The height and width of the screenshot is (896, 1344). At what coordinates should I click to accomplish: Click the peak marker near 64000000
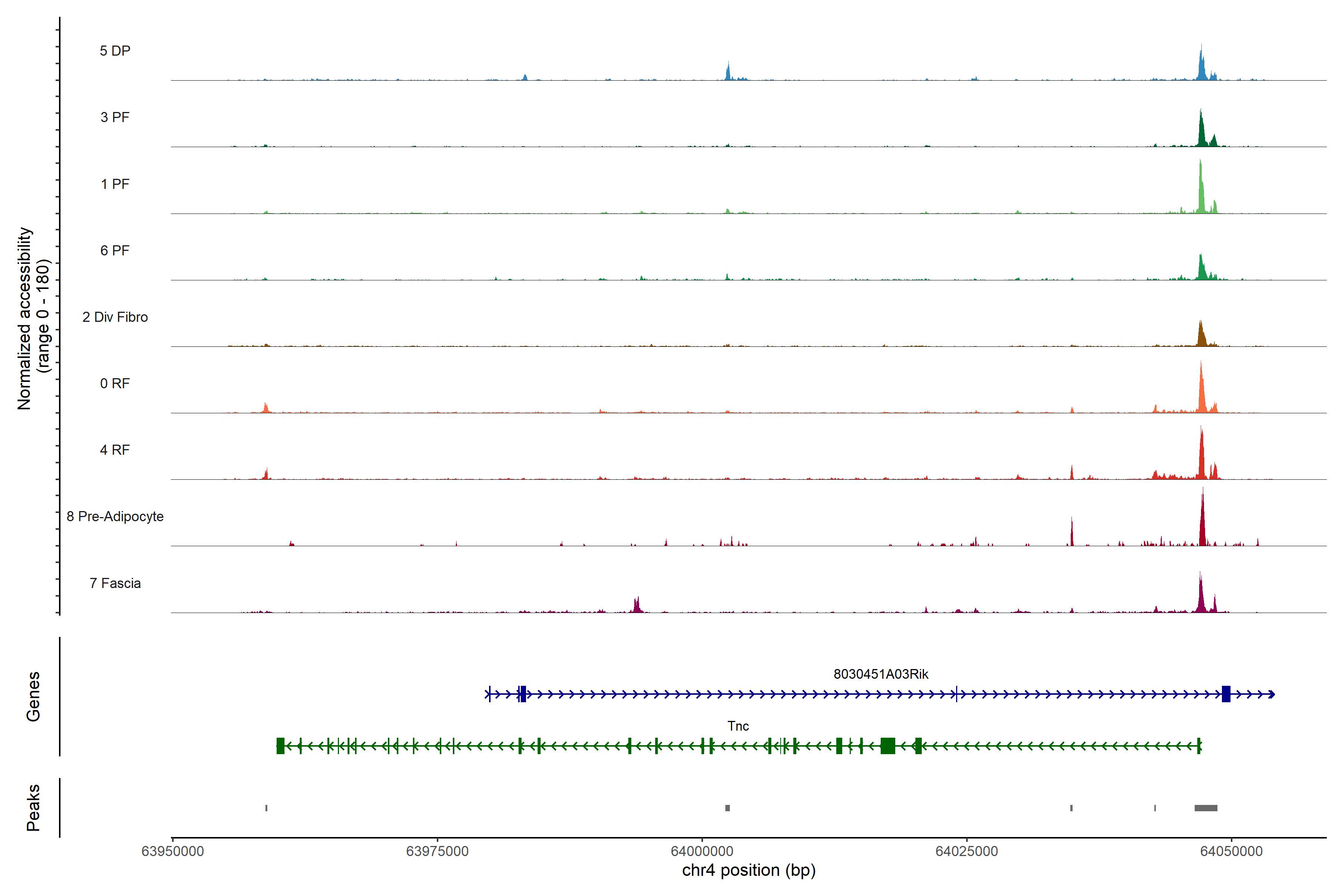[x=727, y=808]
